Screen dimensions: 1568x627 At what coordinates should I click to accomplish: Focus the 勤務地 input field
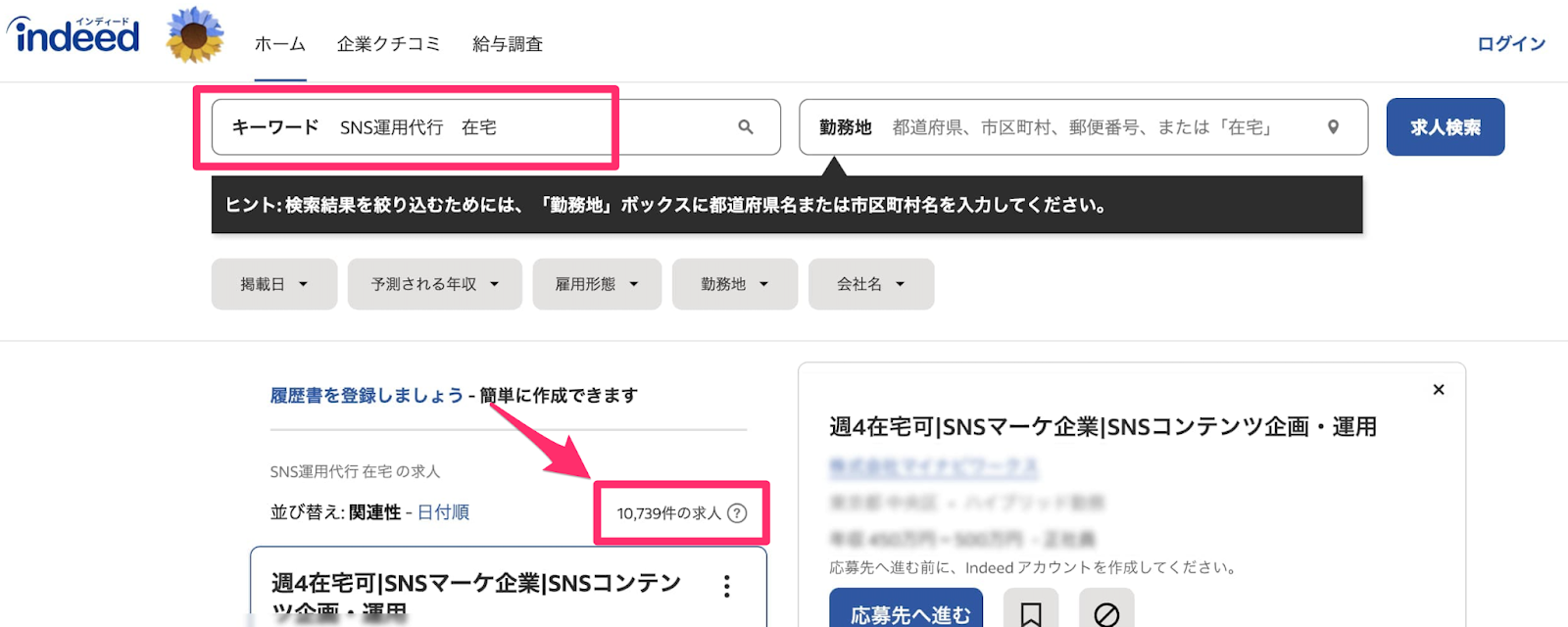[1083, 127]
